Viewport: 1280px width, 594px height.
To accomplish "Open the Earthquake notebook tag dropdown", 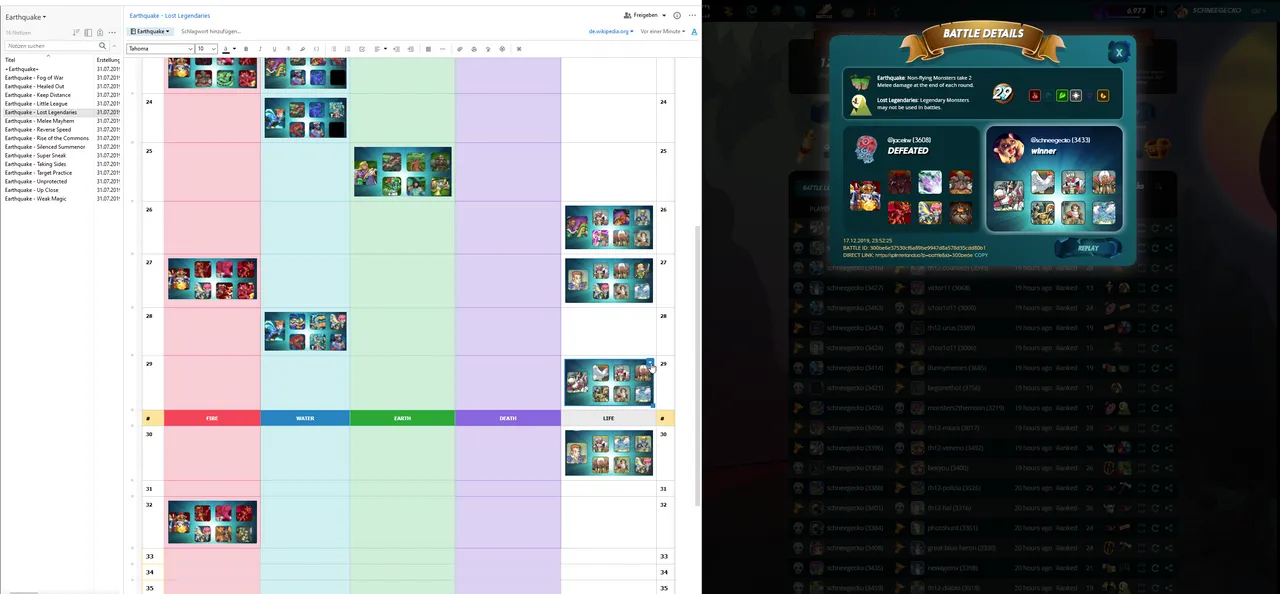I will tap(150, 32).
